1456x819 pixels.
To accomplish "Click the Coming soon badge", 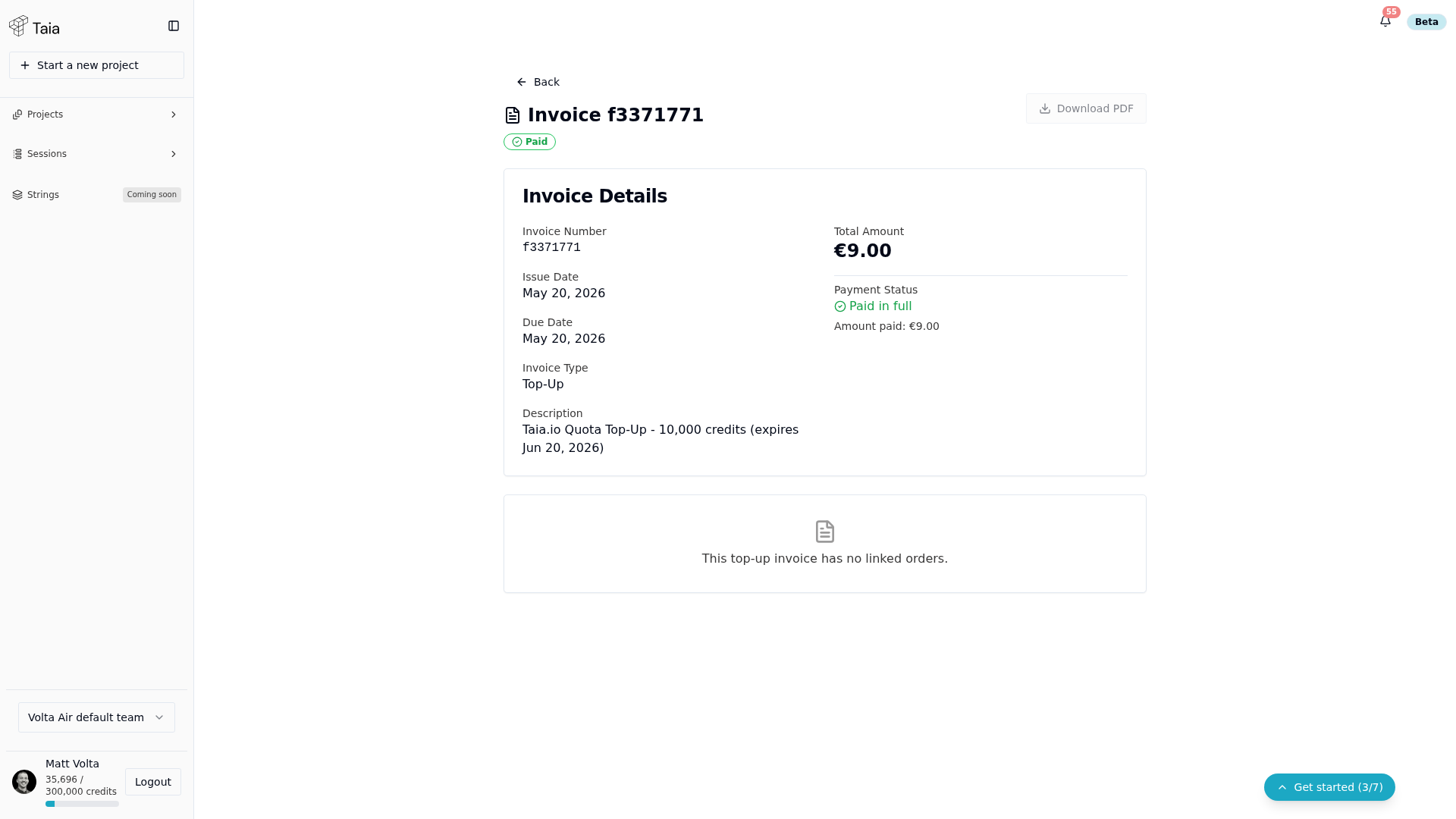I will [152, 195].
